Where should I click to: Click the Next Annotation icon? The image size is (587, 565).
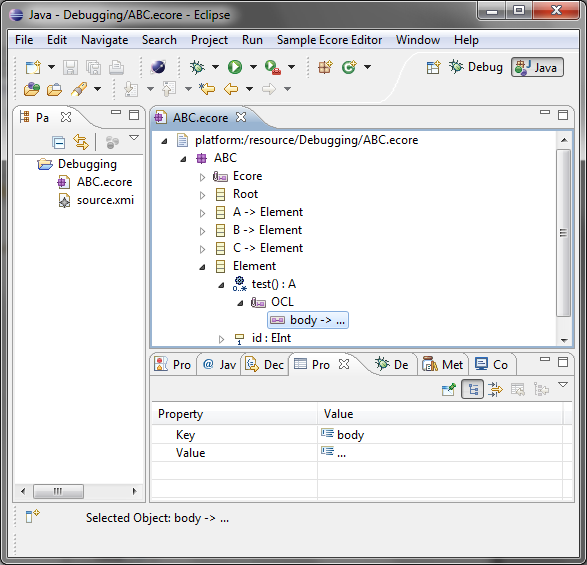point(131,89)
